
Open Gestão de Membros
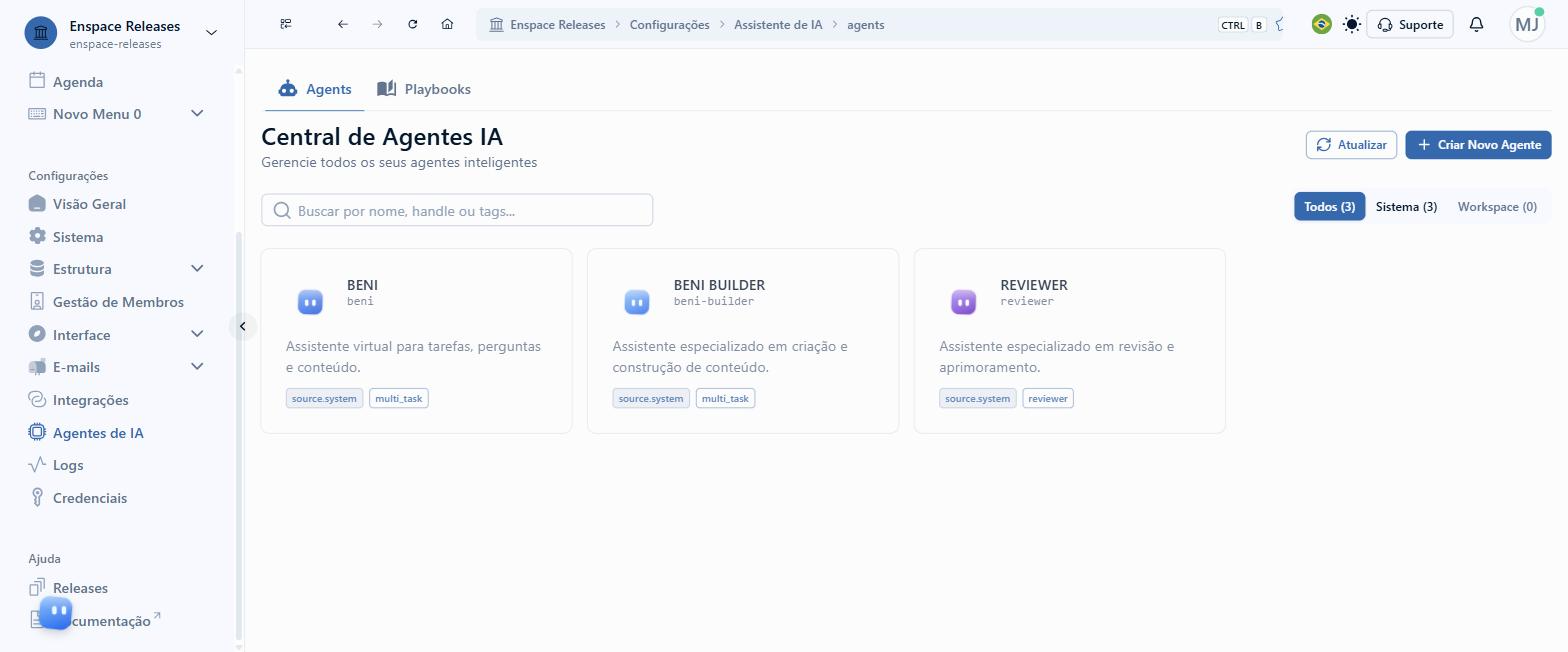coord(106,302)
